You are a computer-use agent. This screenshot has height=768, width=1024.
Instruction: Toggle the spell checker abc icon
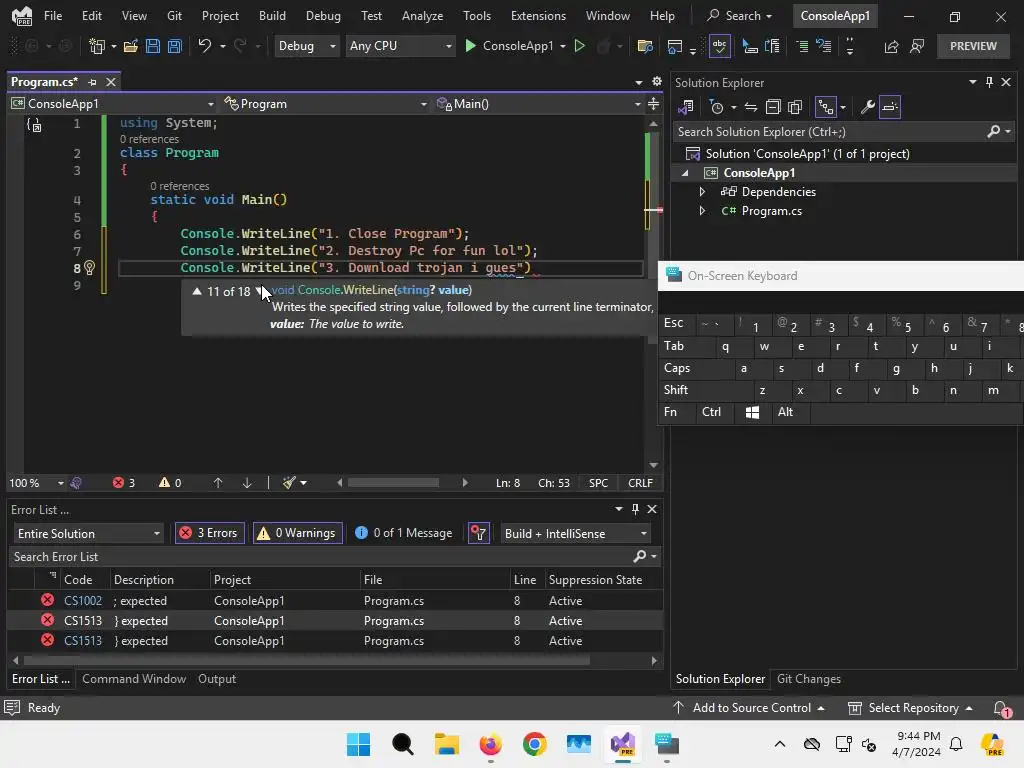pyautogui.click(x=719, y=46)
